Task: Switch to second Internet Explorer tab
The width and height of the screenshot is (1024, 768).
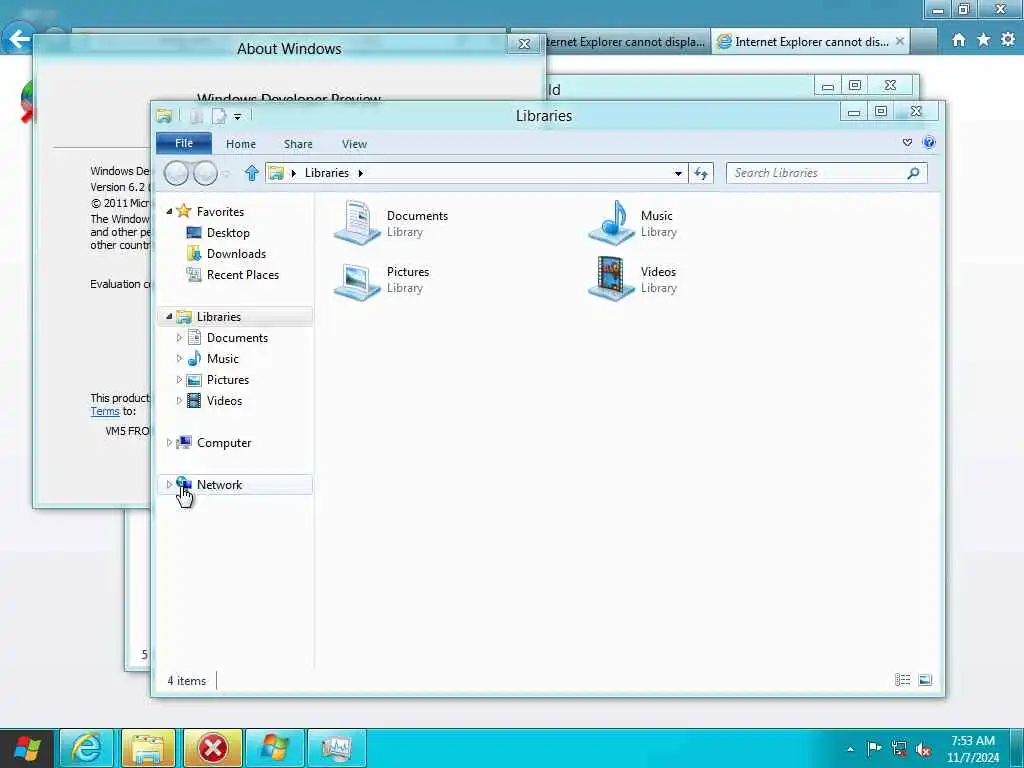Action: tap(810, 41)
